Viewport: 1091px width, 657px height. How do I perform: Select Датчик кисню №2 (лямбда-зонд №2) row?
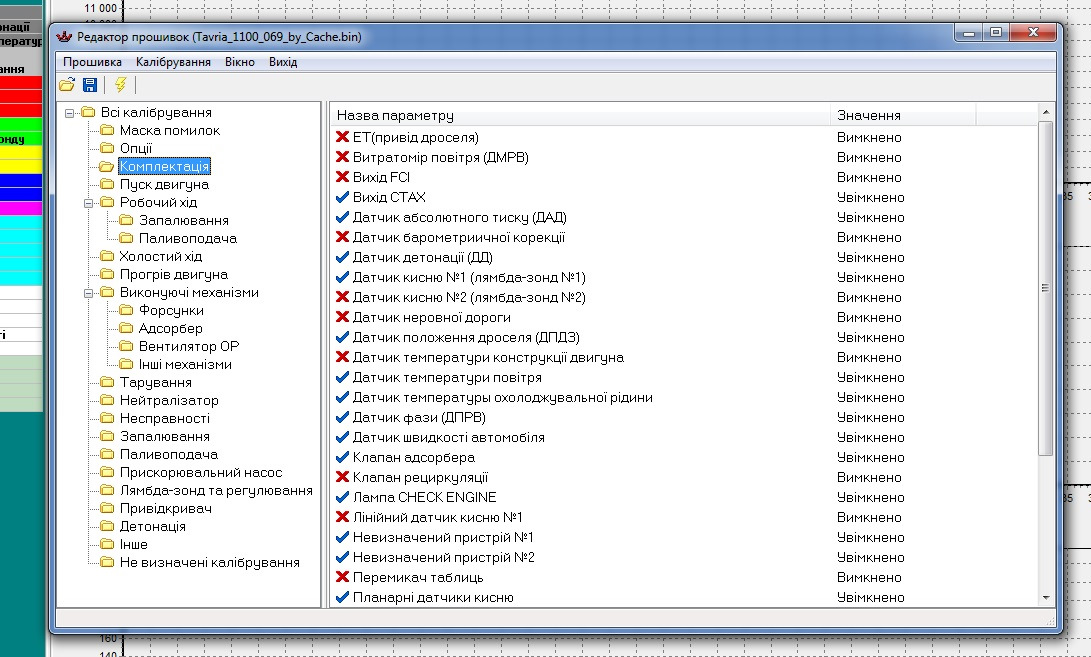coord(685,297)
